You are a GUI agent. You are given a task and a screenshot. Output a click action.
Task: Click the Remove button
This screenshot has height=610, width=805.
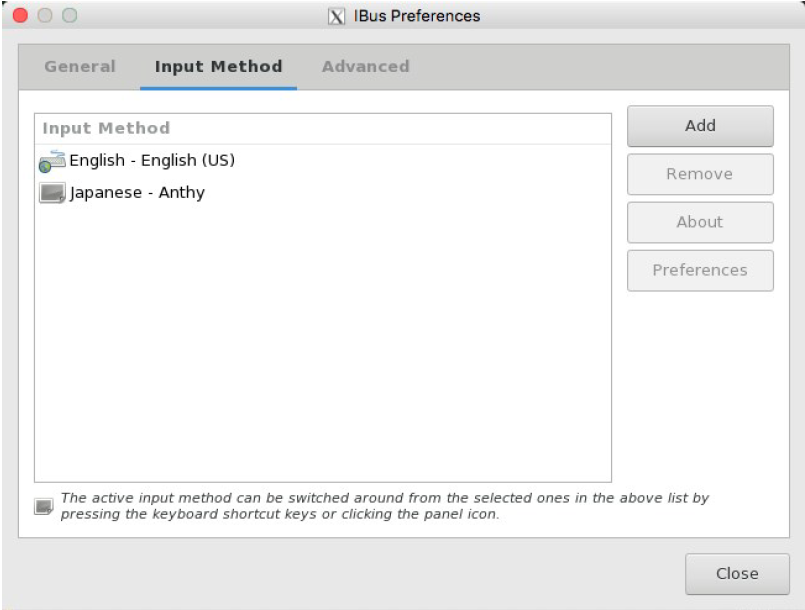pyautogui.click(x=700, y=174)
